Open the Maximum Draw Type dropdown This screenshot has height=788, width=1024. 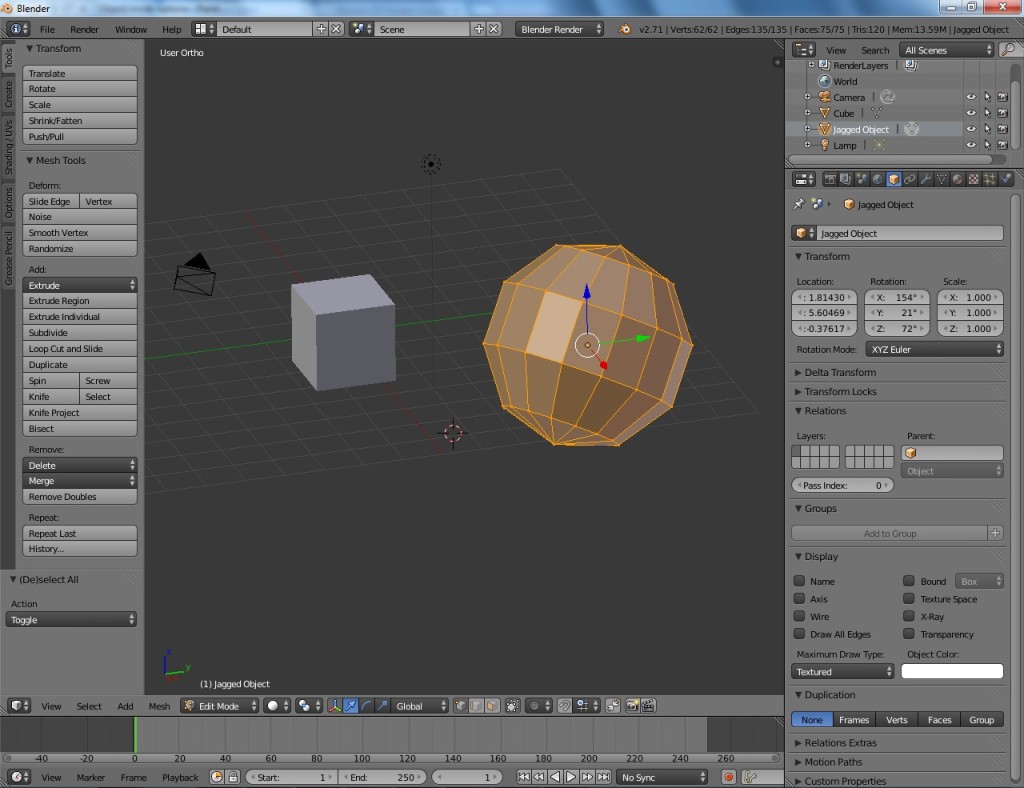tap(841, 671)
